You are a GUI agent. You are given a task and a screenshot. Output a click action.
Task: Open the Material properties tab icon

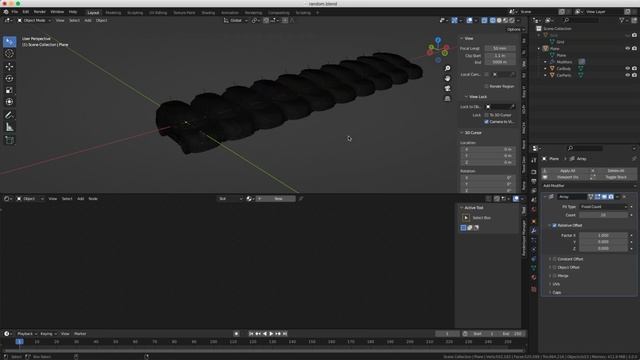coord(533,278)
